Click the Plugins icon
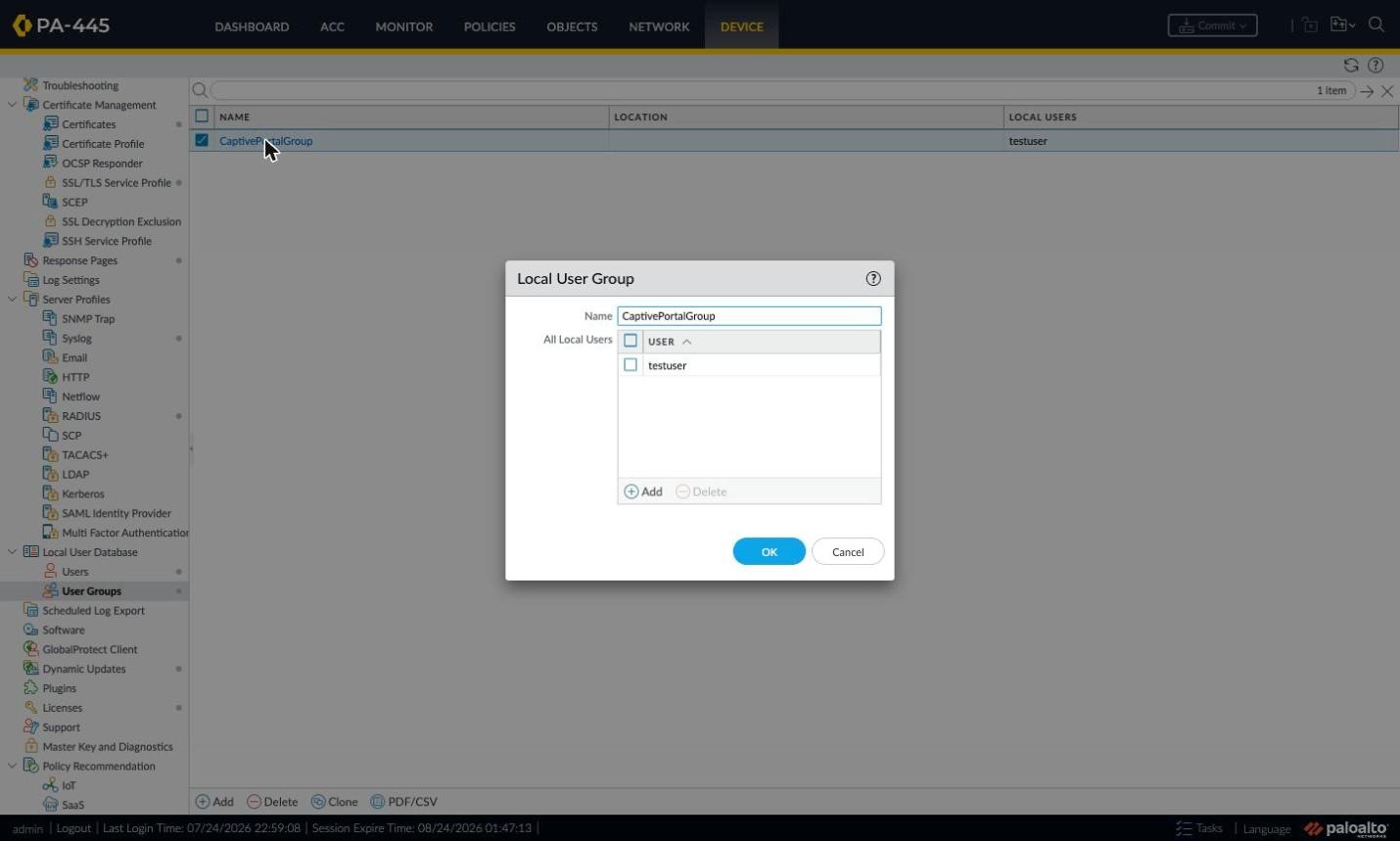The width and height of the screenshot is (1400, 841). point(31,688)
